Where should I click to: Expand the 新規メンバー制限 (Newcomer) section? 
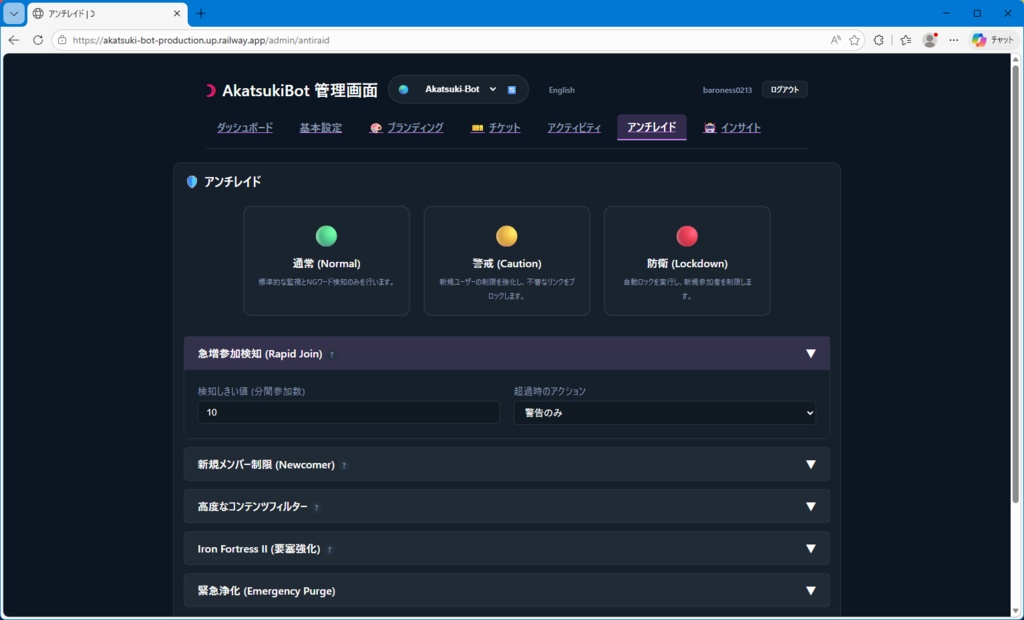[x=505, y=464]
